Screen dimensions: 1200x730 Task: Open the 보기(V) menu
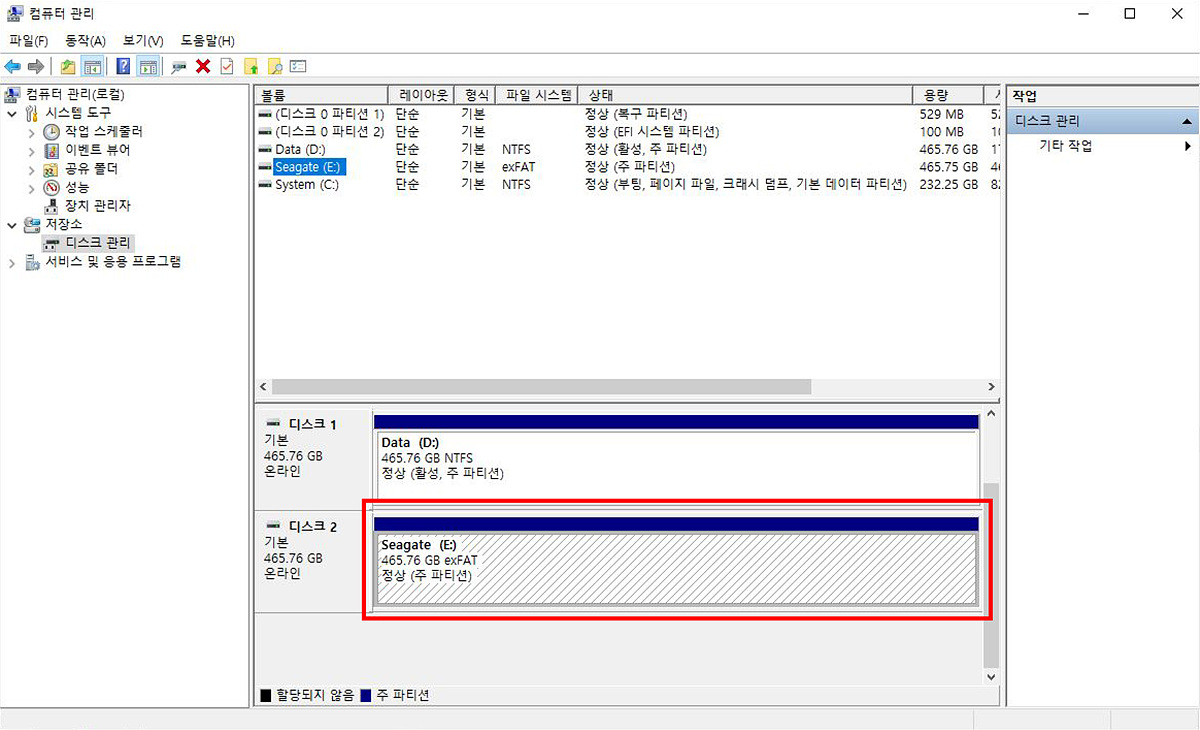[143, 41]
